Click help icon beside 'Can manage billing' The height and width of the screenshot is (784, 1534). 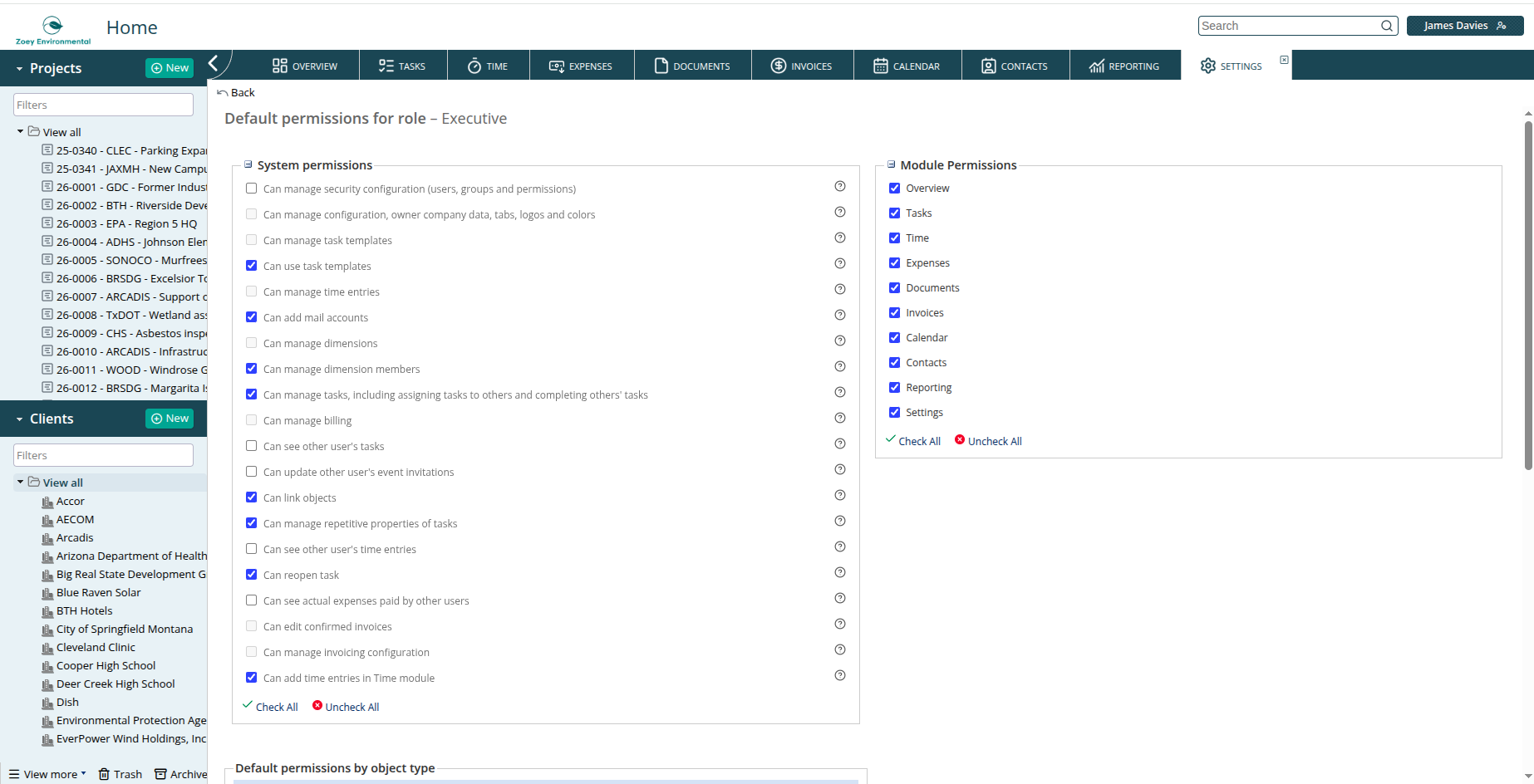[x=840, y=419]
